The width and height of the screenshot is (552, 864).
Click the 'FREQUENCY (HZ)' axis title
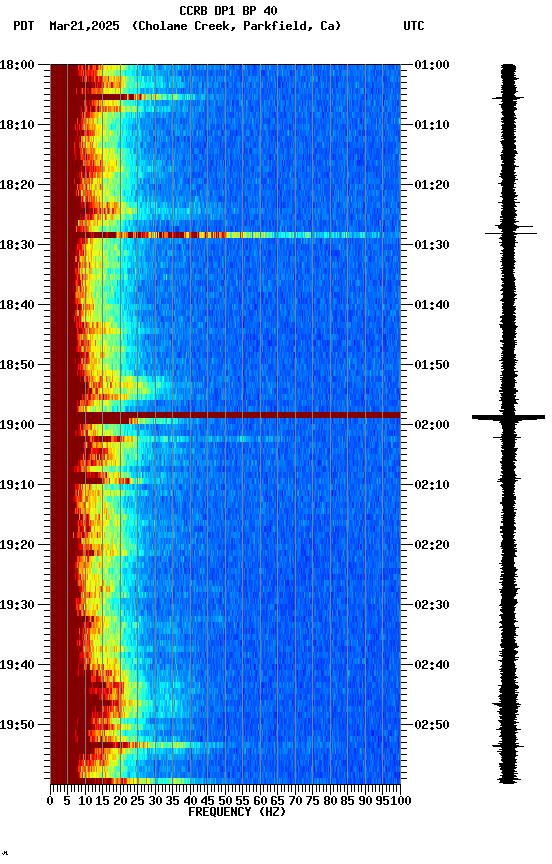click(x=237, y=813)
